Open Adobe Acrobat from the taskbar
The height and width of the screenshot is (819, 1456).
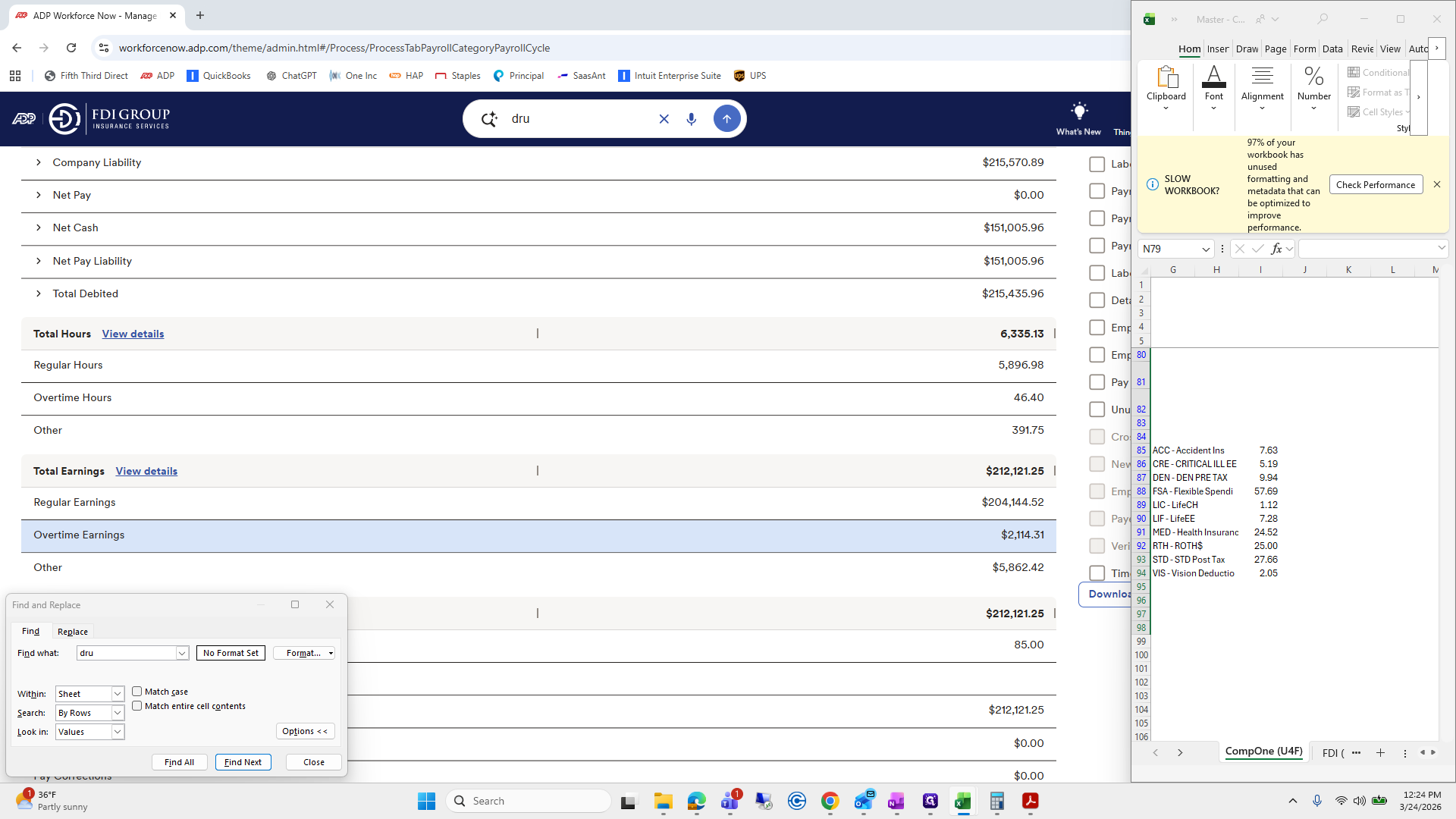click(x=1030, y=801)
